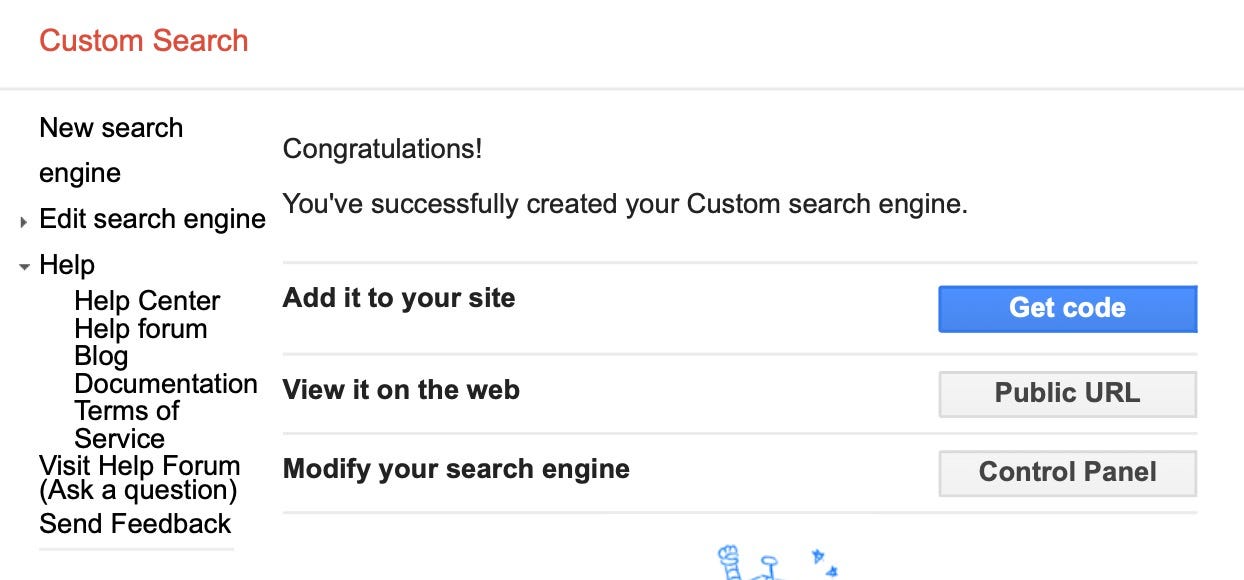Click the small blue star doodle
The width and height of the screenshot is (1244, 580).
(x=819, y=553)
